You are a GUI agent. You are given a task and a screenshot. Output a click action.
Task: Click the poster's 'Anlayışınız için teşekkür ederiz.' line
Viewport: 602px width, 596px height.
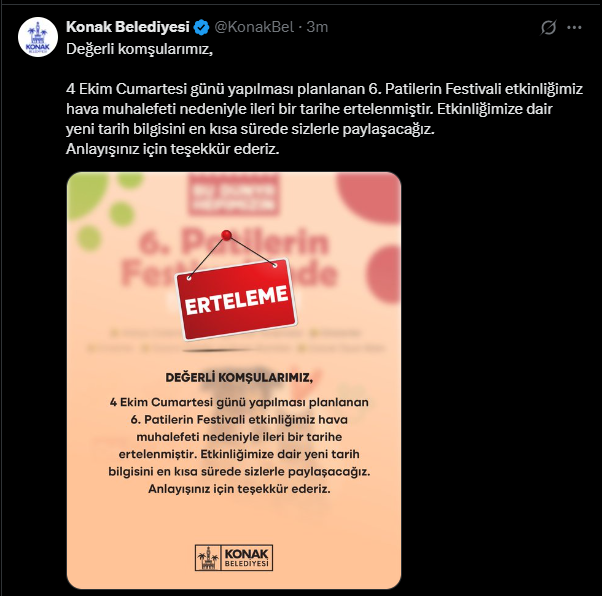[x=239, y=489]
